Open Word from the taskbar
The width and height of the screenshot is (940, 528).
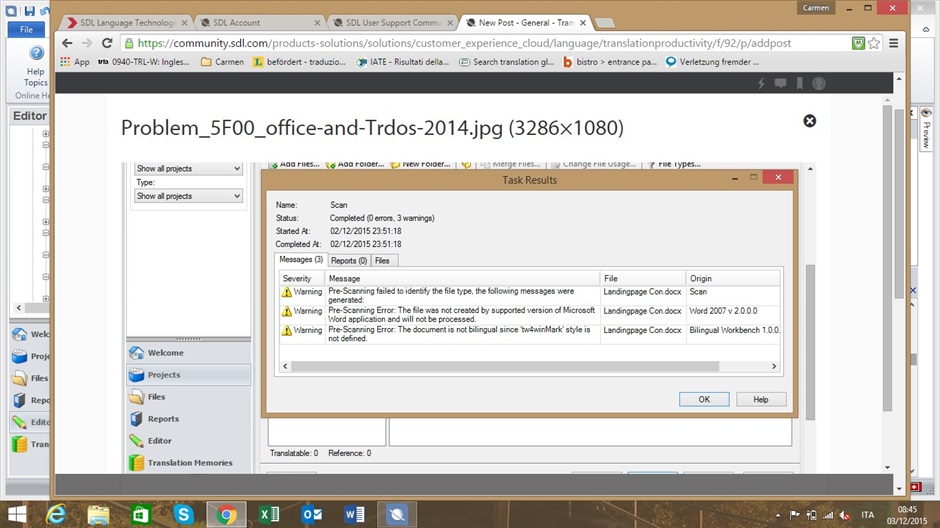354,514
